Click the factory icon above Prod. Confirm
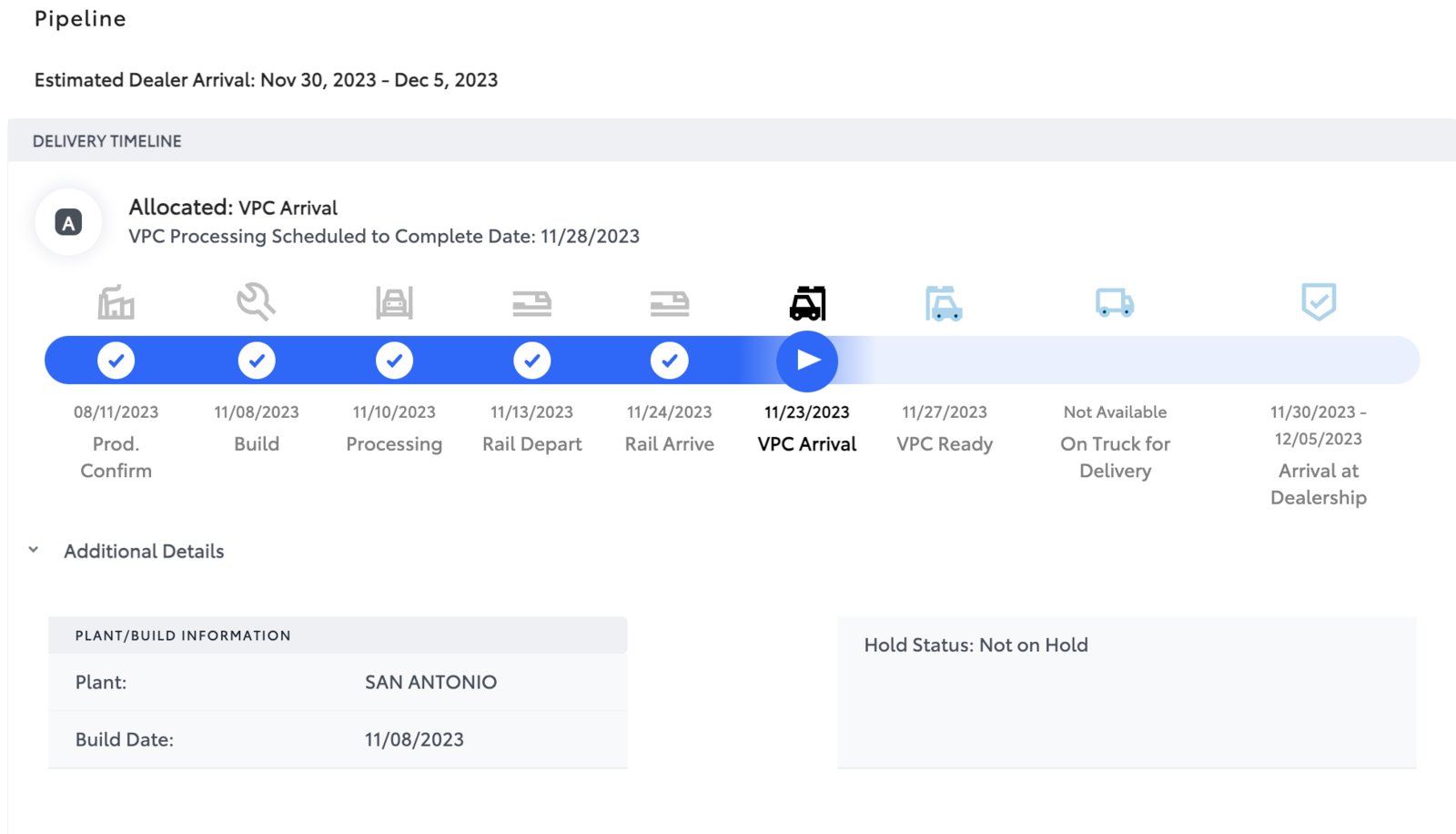 [x=116, y=302]
